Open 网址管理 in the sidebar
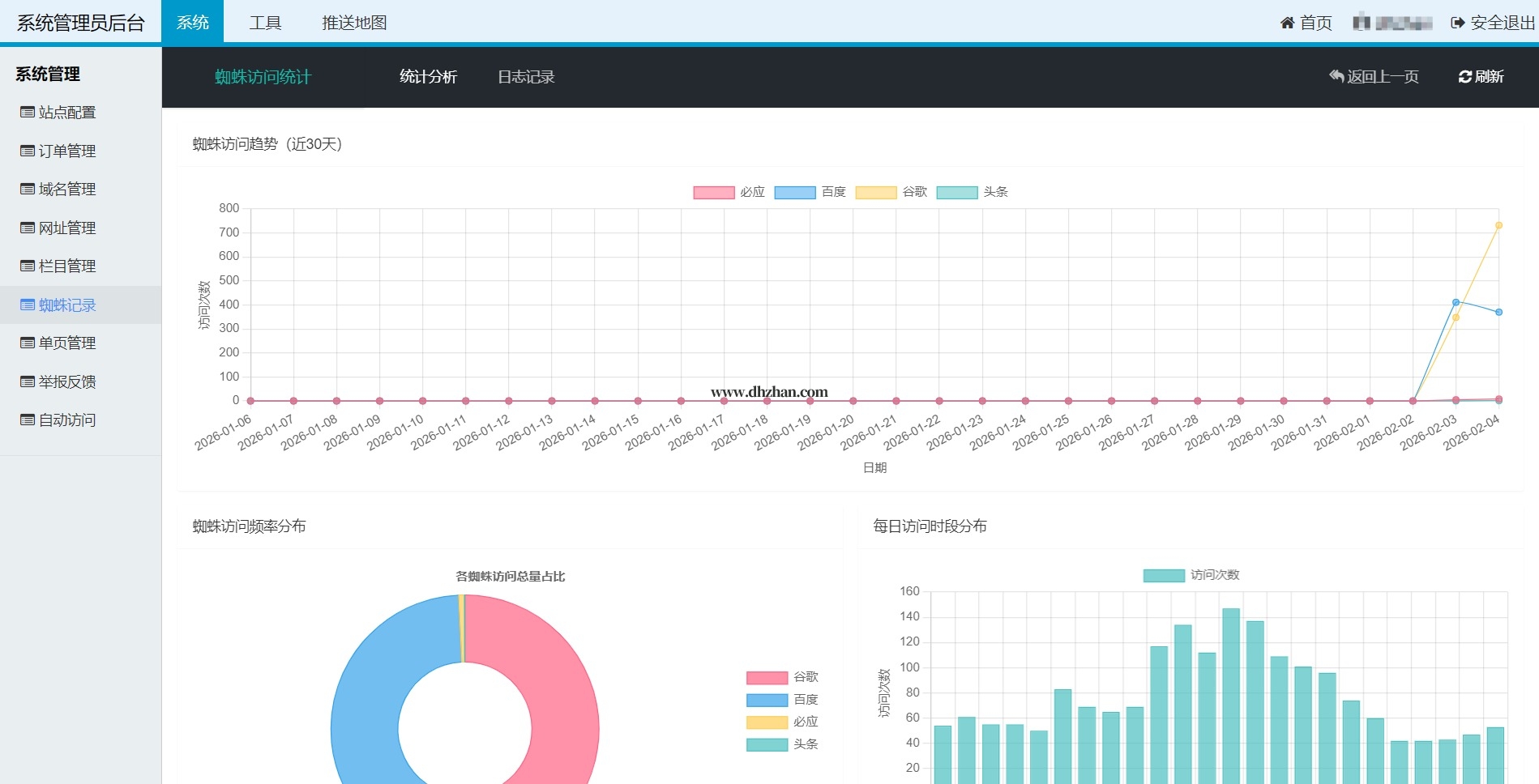This screenshot has height=784, width=1539. tap(66, 228)
